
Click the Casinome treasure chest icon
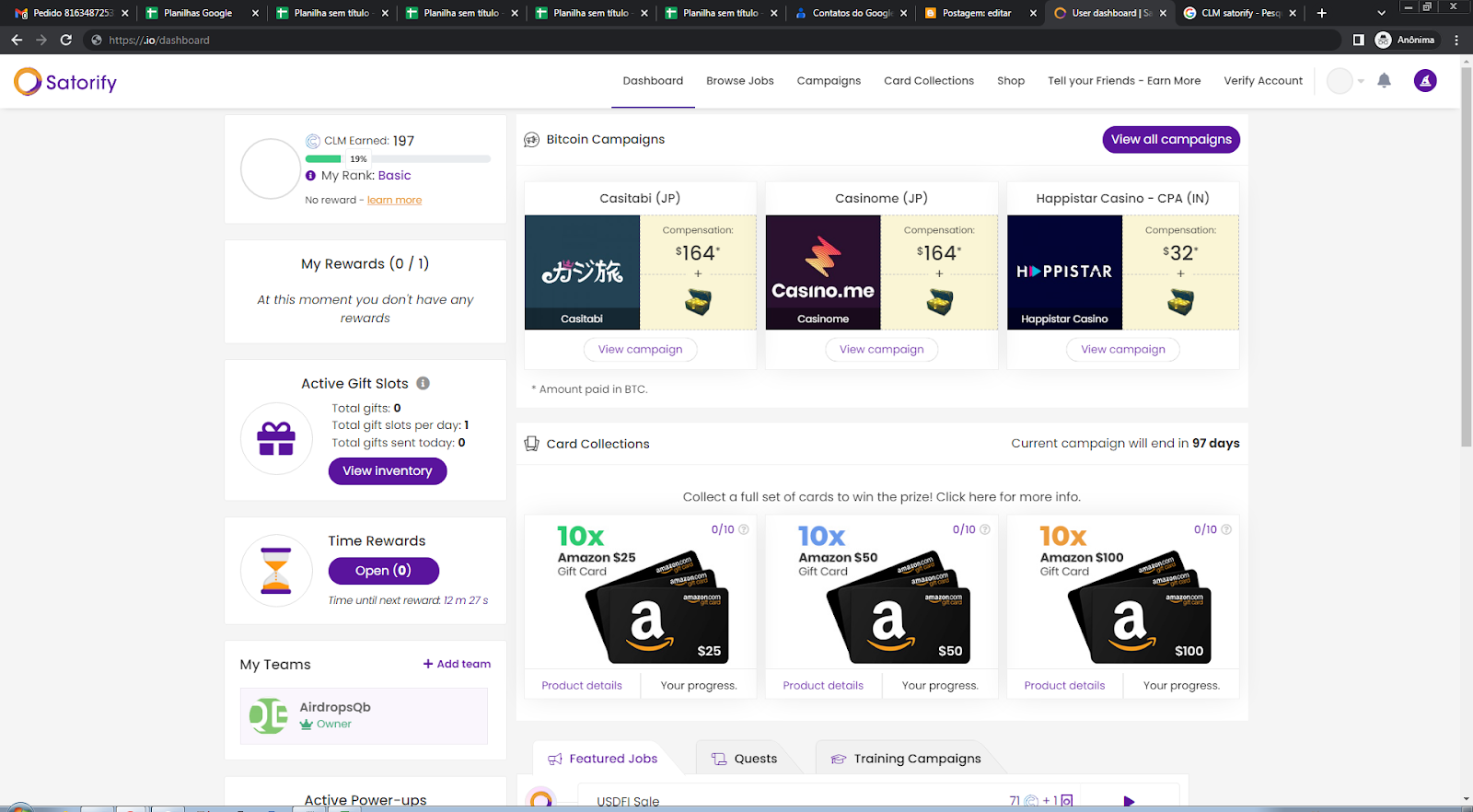939,302
